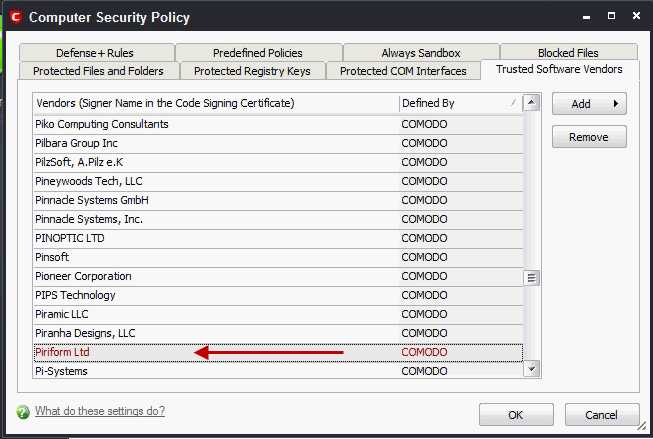Open Protected Files and Folders tab
The width and height of the screenshot is (653, 439).
click(x=99, y=71)
